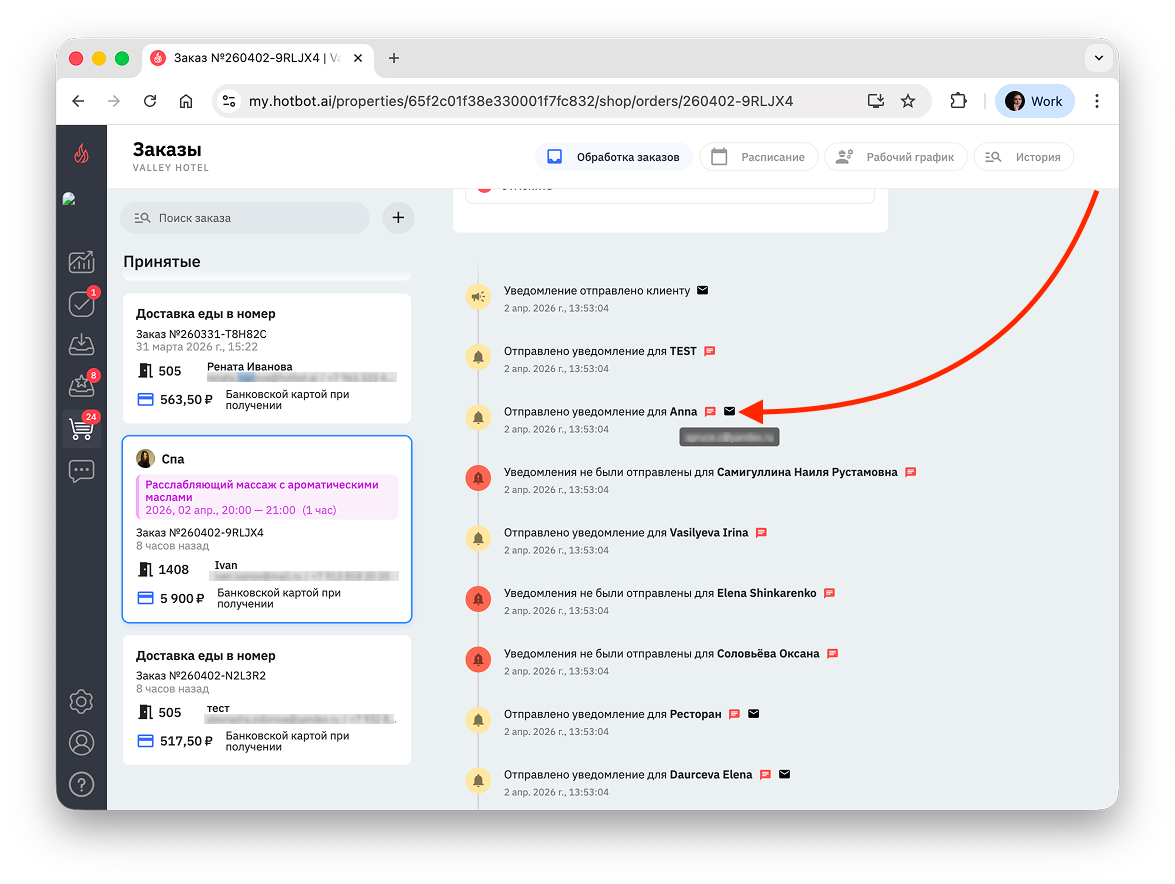The width and height of the screenshot is (1175, 884).
Task: Open the browser extensions puzzle icon
Action: point(958,101)
